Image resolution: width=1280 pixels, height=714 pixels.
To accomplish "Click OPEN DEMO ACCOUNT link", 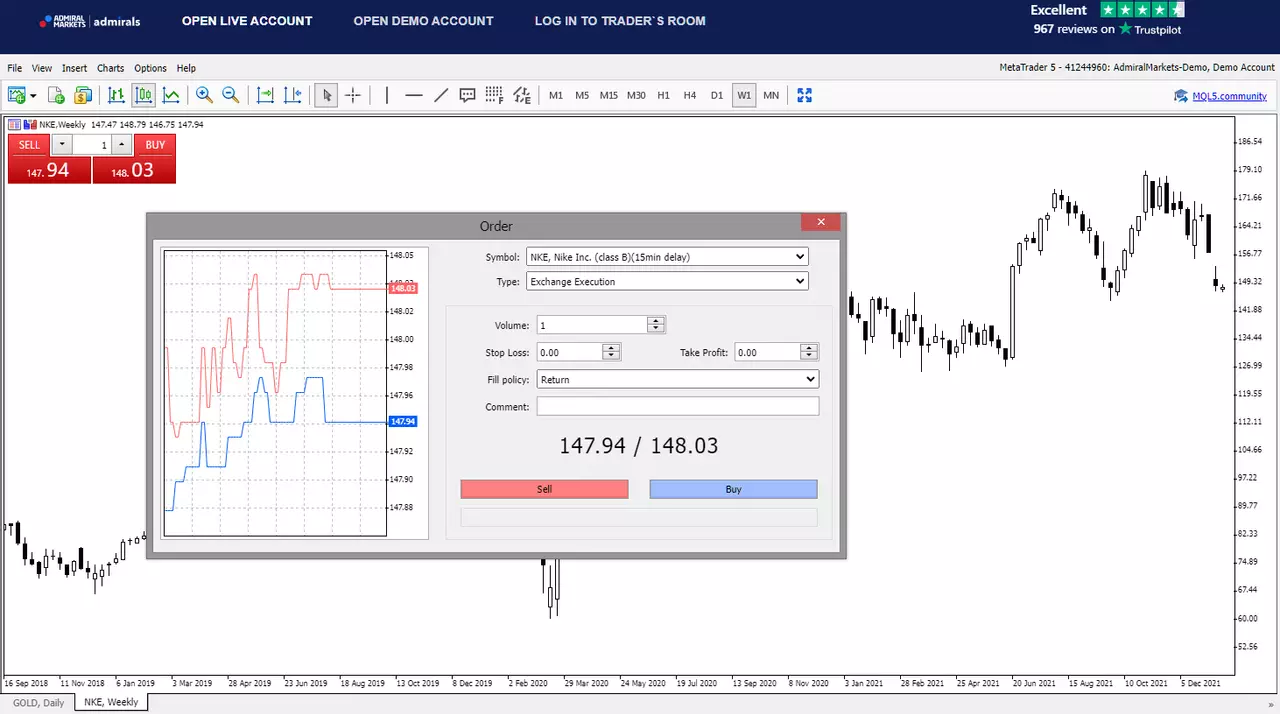I will click(423, 20).
